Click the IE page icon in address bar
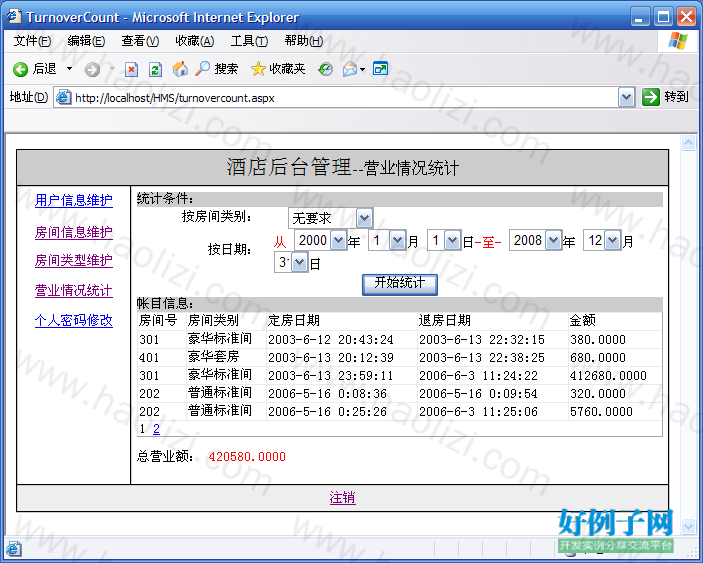Image resolution: width=703 pixels, height=563 pixels. 64,97
